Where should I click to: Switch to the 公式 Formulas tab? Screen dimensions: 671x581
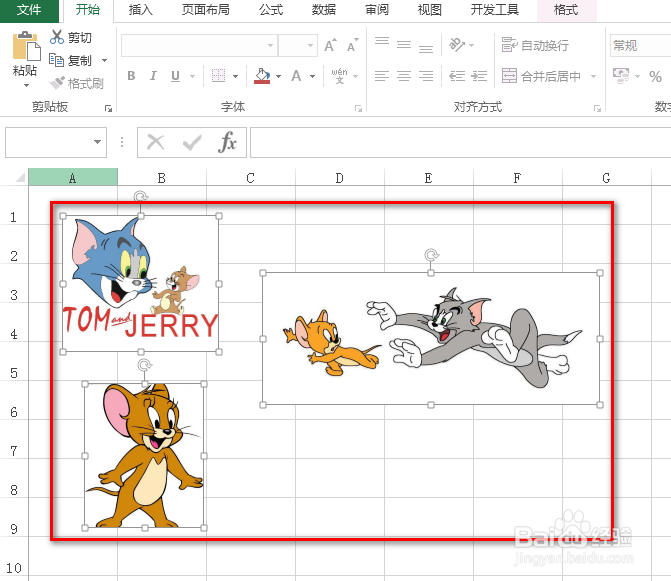pos(271,9)
